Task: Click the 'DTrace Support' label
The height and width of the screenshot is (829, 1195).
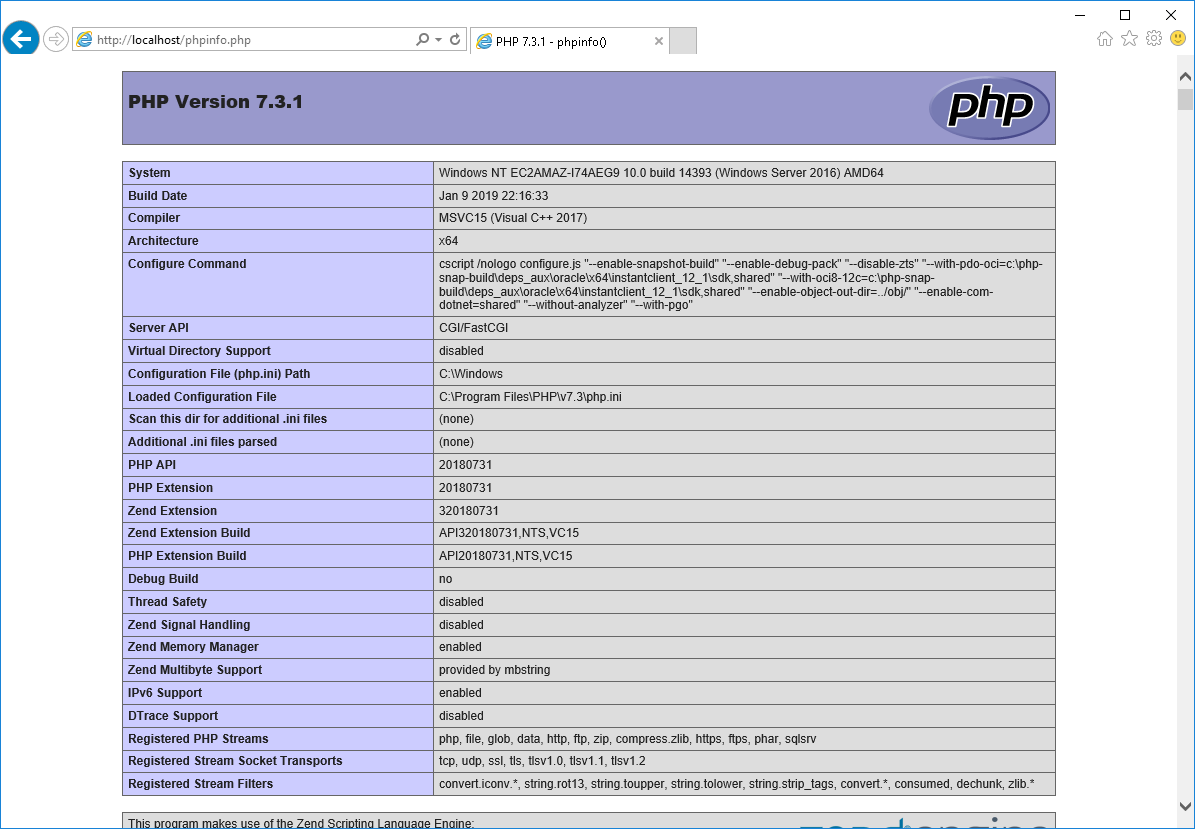Action: pos(173,715)
